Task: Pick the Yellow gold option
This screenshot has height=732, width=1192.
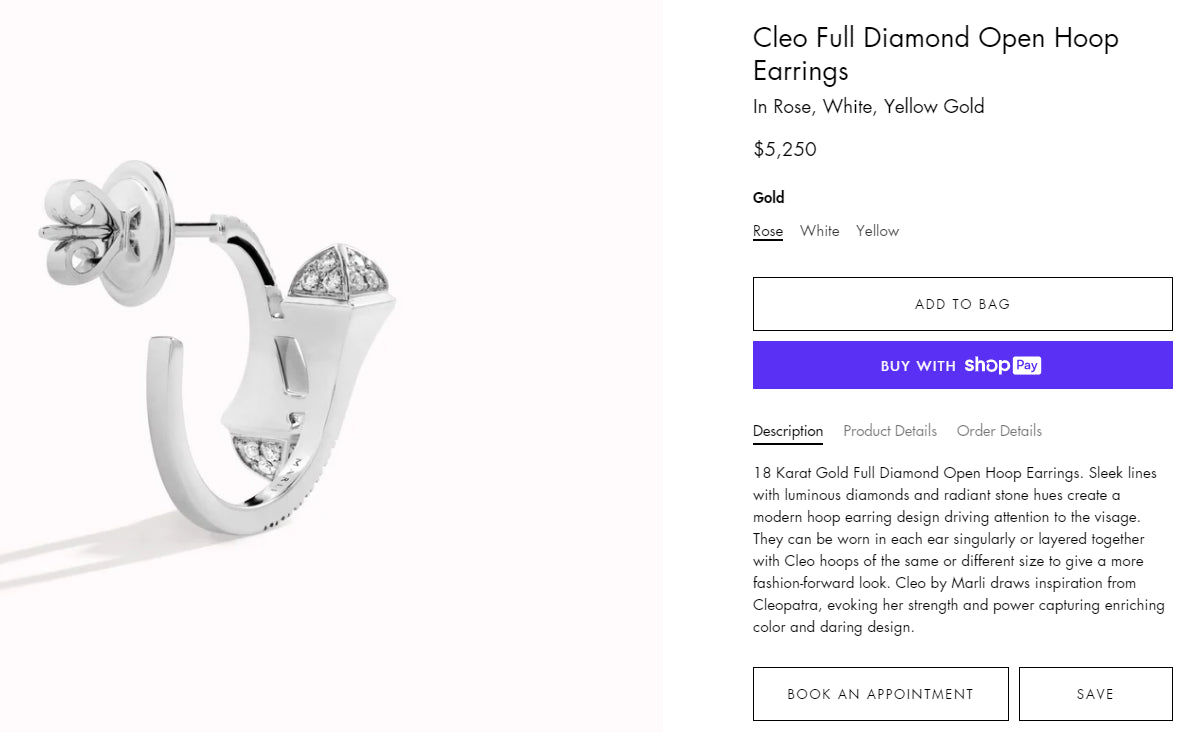Action: 877,231
